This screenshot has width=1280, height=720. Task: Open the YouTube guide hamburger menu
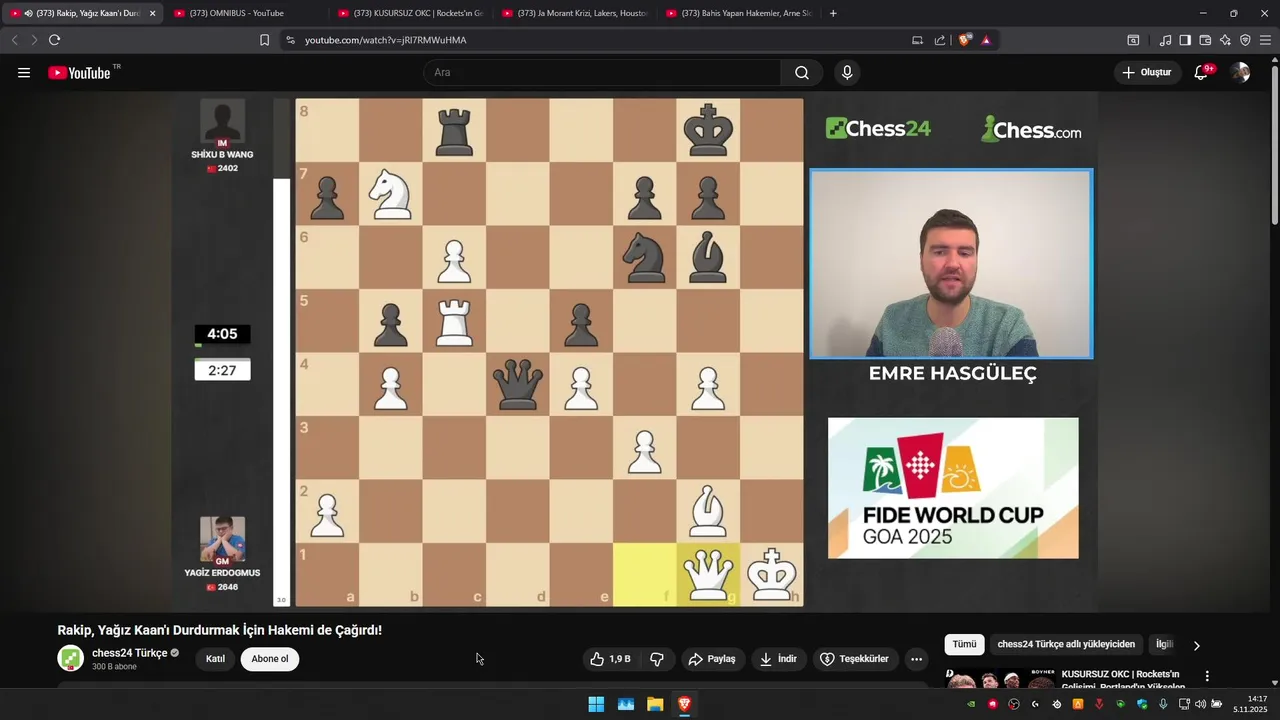pyautogui.click(x=24, y=73)
